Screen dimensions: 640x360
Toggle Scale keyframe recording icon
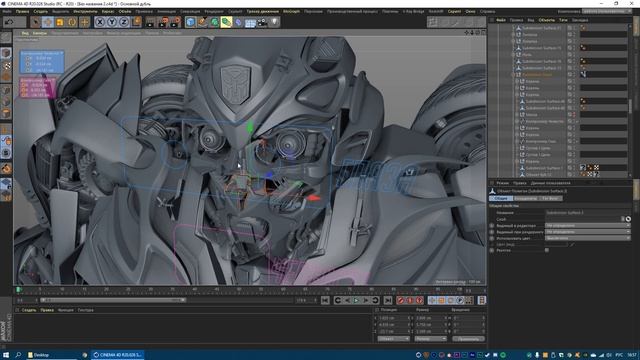(442, 300)
